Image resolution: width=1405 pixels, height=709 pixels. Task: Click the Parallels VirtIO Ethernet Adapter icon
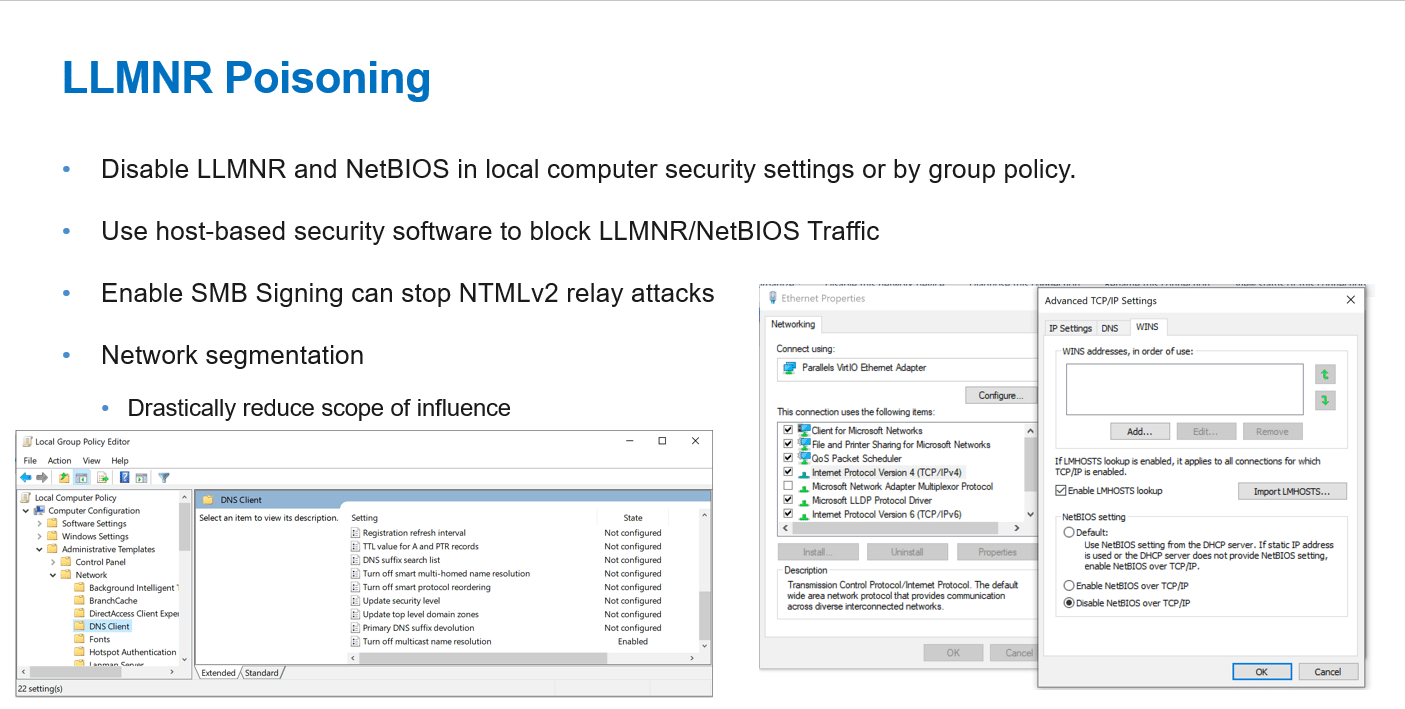[789, 368]
